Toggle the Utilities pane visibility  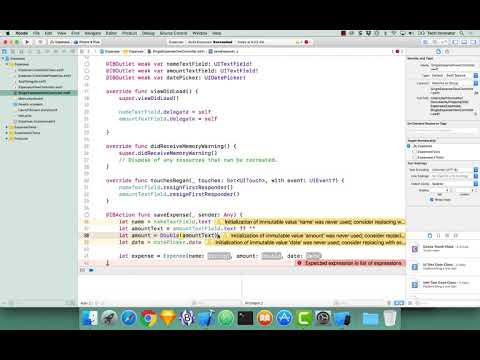(473, 42)
